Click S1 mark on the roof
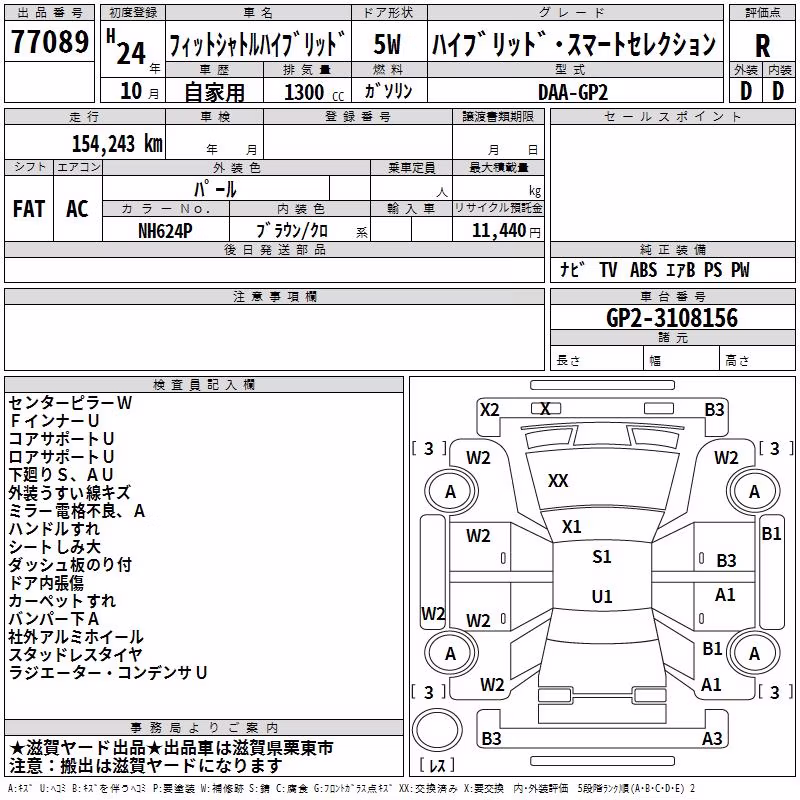 click(x=602, y=557)
